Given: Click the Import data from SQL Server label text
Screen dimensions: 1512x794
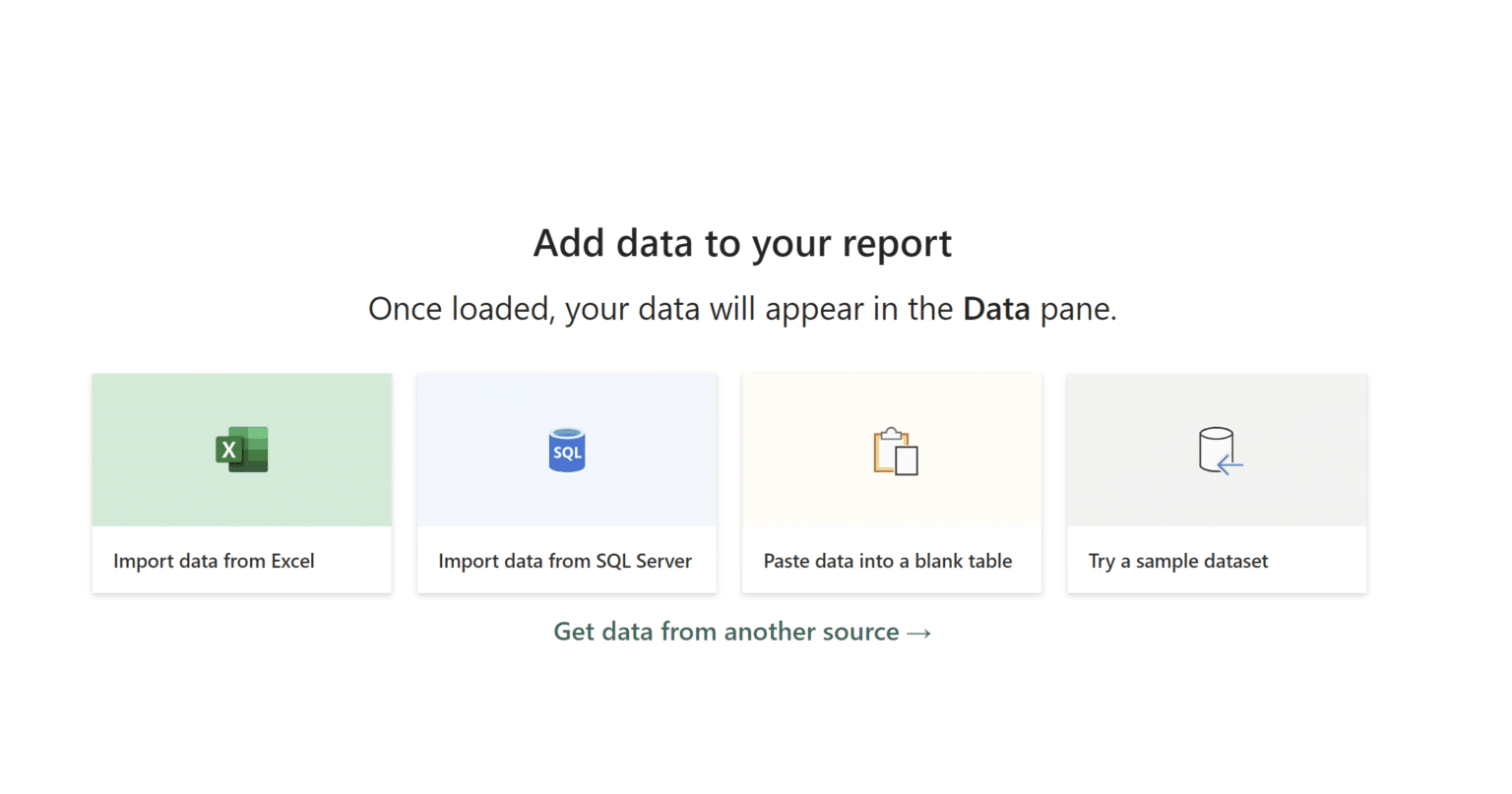Looking at the screenshot, I should point(563,560).
